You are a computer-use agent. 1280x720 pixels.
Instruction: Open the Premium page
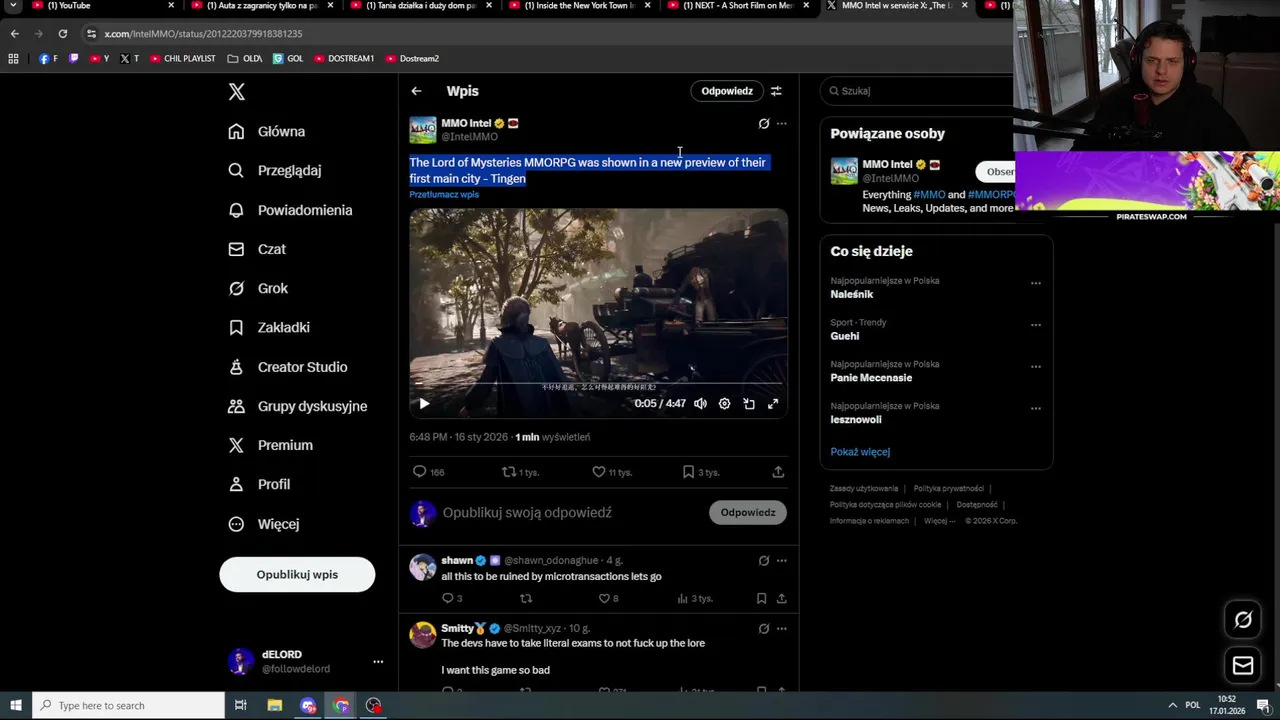(270, 445)
